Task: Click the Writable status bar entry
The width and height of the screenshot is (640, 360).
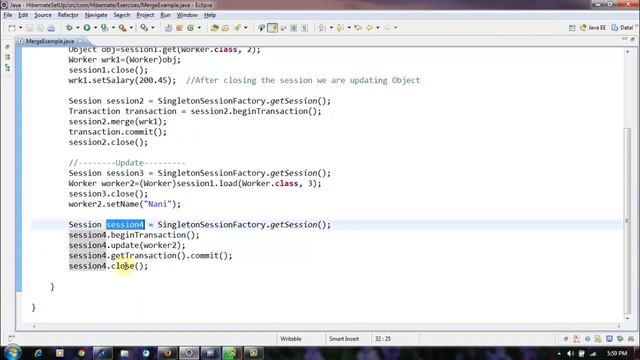Action: [291, 339]
